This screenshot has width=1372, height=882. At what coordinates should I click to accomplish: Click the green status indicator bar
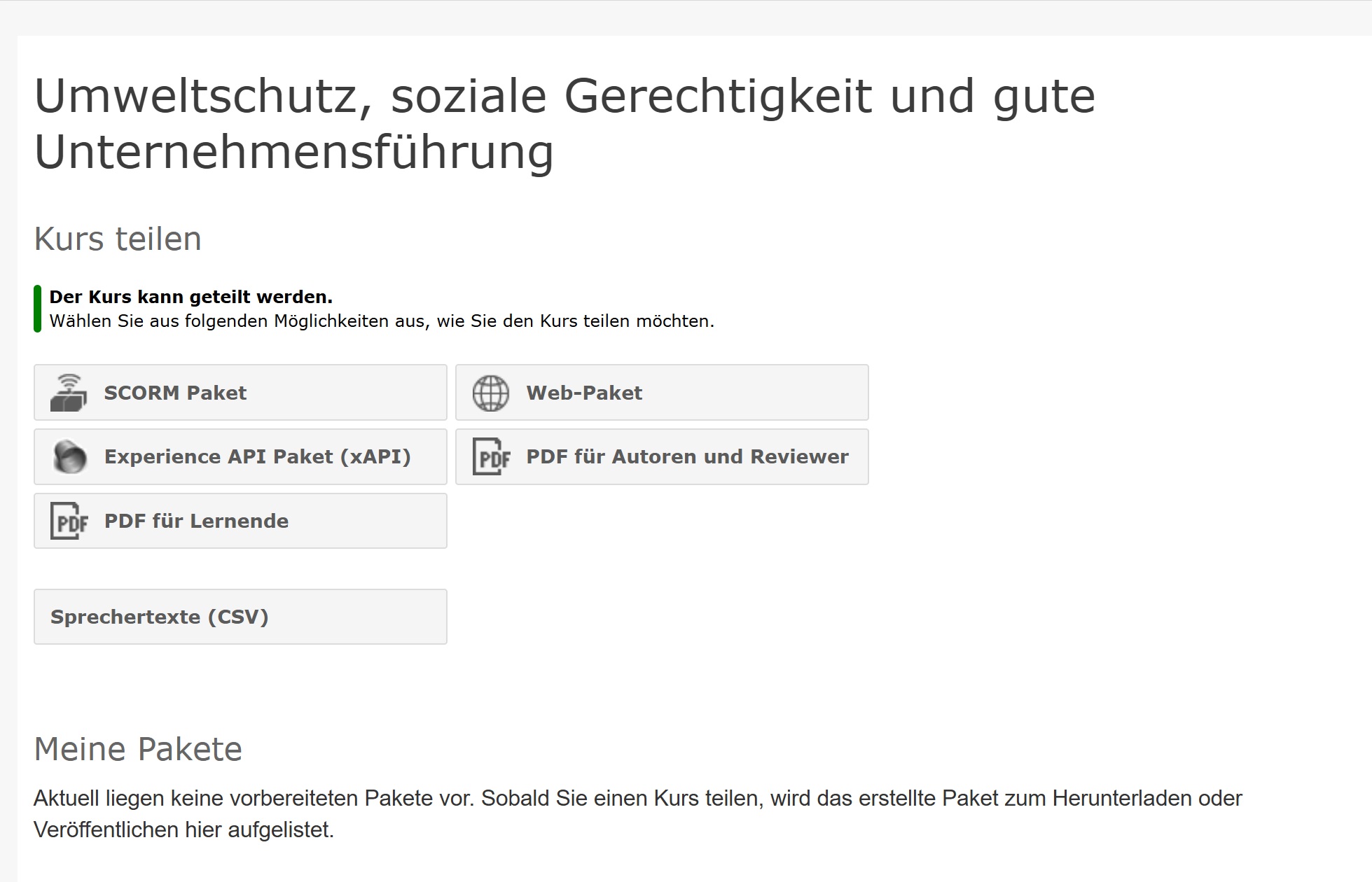click(39, 310)
